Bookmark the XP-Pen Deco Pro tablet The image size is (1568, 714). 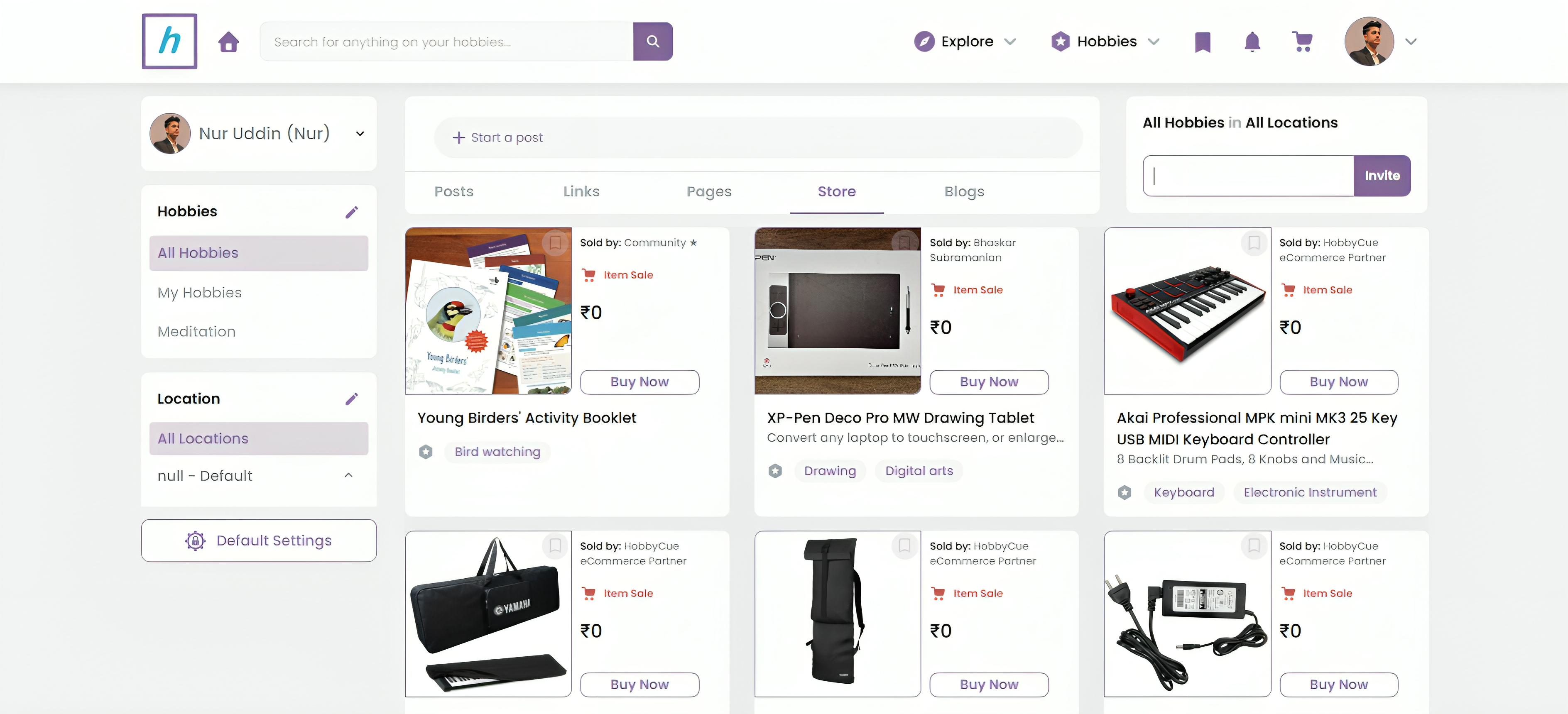[x=904, y=243]
